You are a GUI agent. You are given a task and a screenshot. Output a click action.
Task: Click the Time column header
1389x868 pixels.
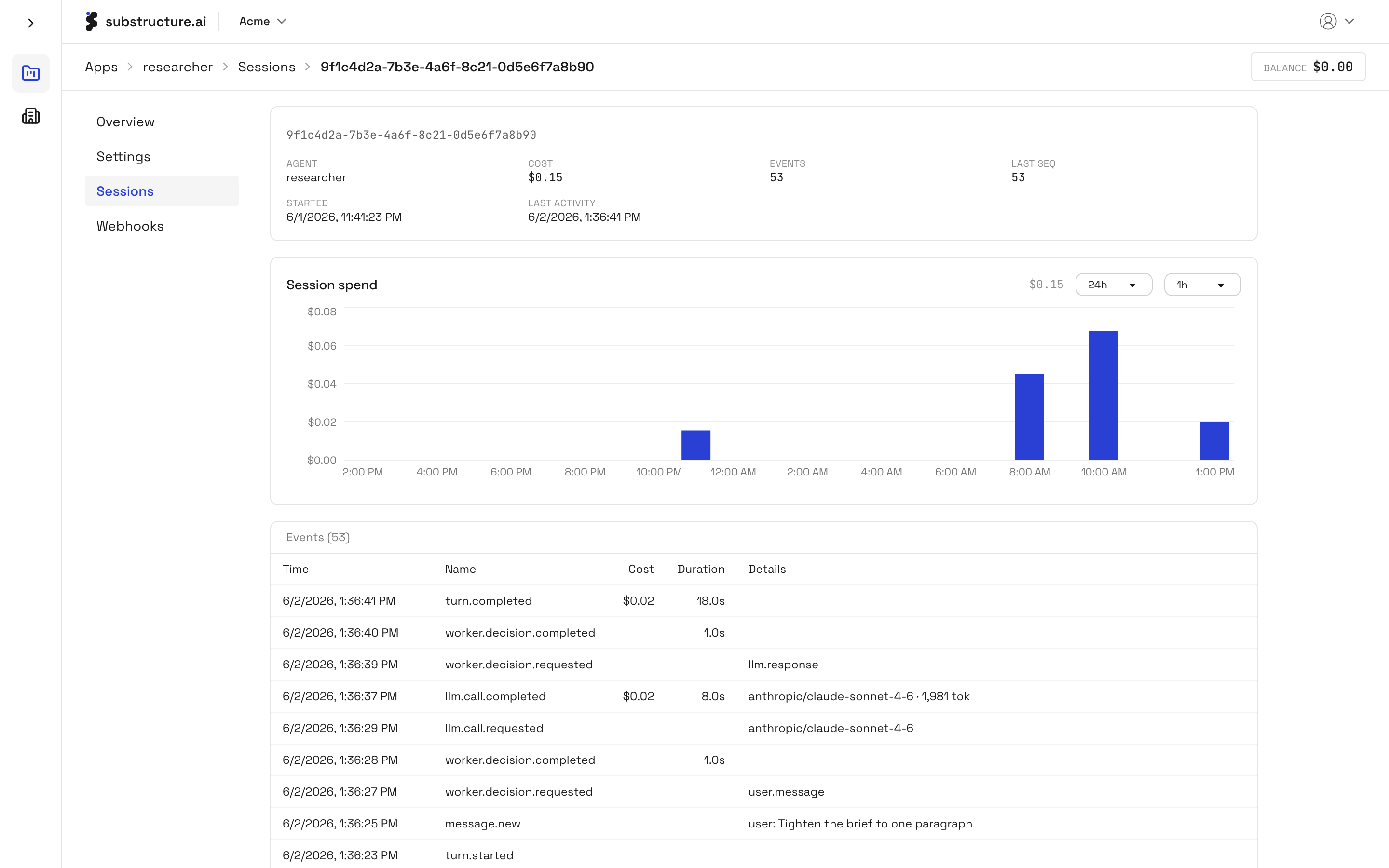296,569
